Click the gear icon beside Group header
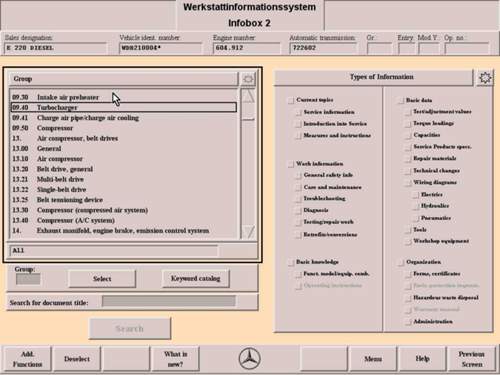This screenshot has height=375, width=500. [x=248, y=79]
